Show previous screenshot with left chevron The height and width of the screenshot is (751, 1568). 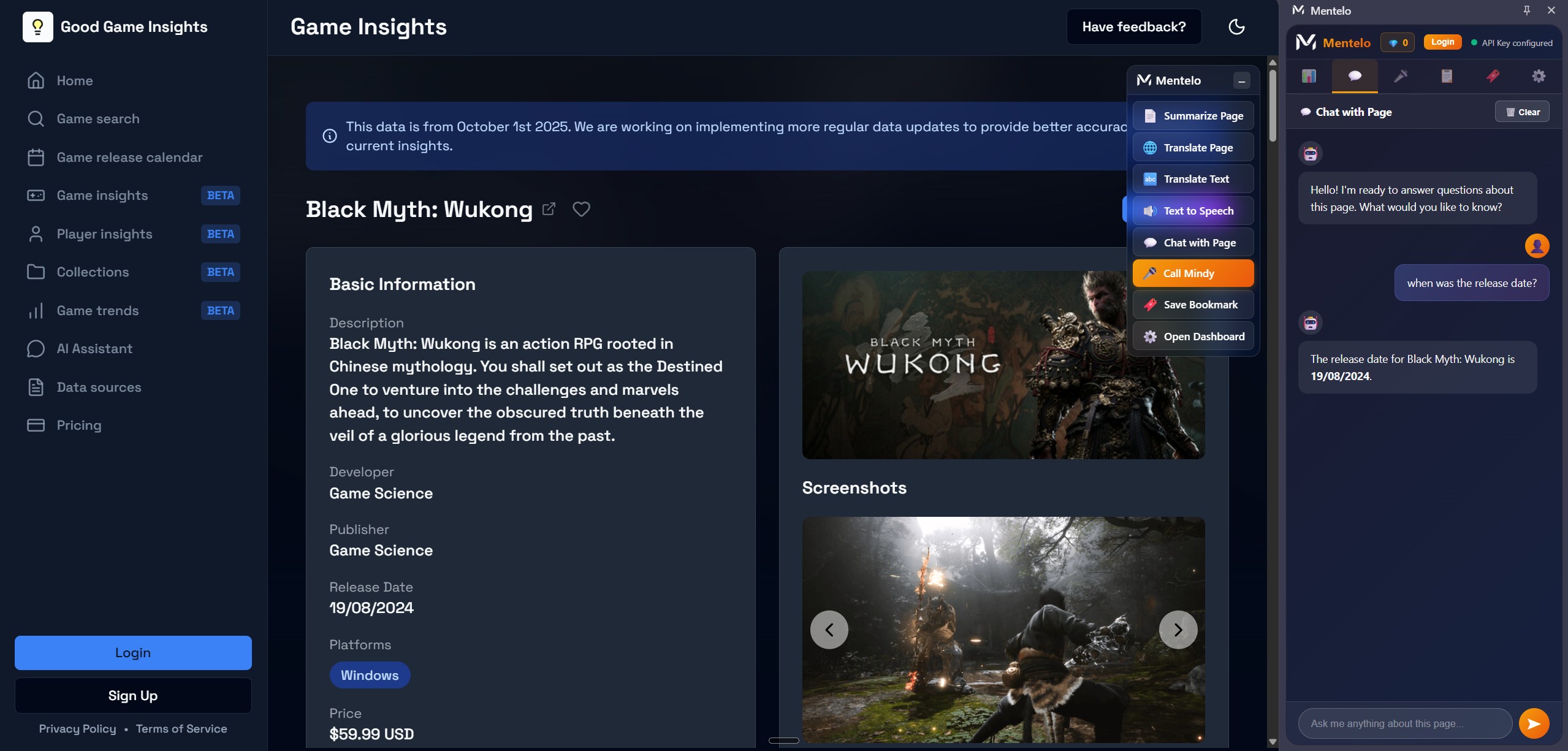829,630
